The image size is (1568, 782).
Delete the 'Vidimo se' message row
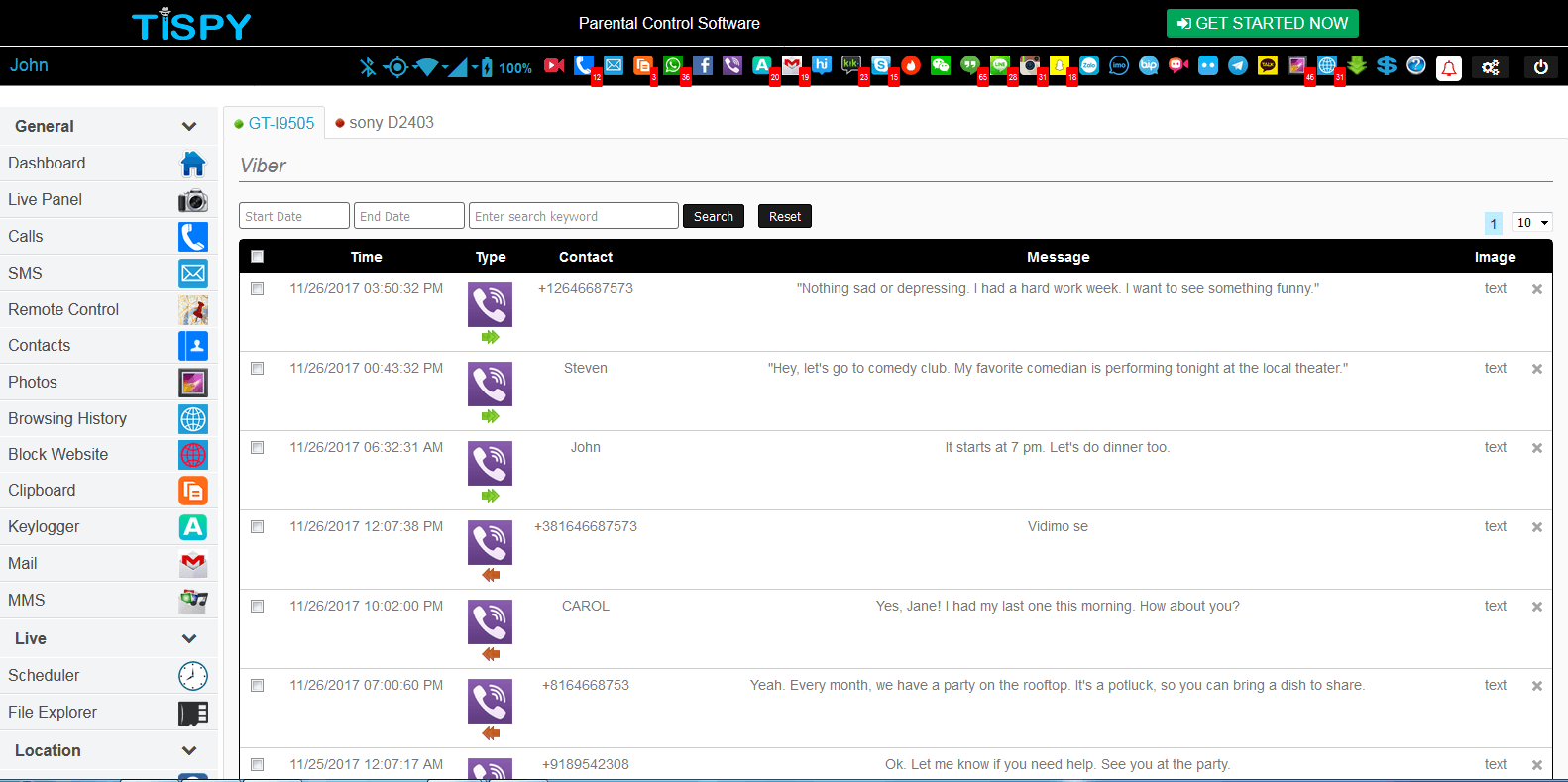coord(1537,527)
